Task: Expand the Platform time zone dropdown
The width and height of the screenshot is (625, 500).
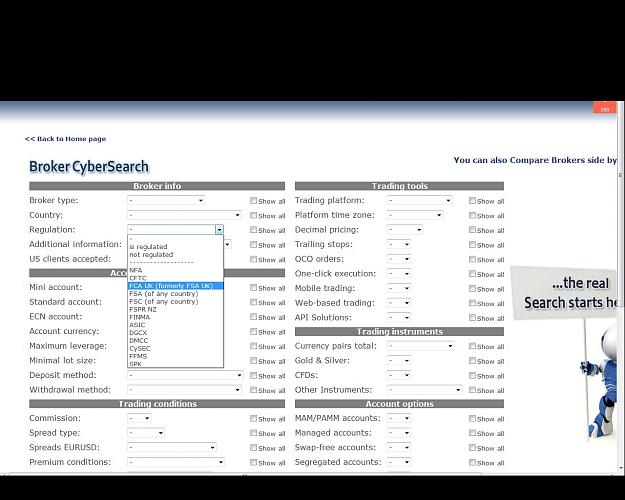Action: coord(415,215)
